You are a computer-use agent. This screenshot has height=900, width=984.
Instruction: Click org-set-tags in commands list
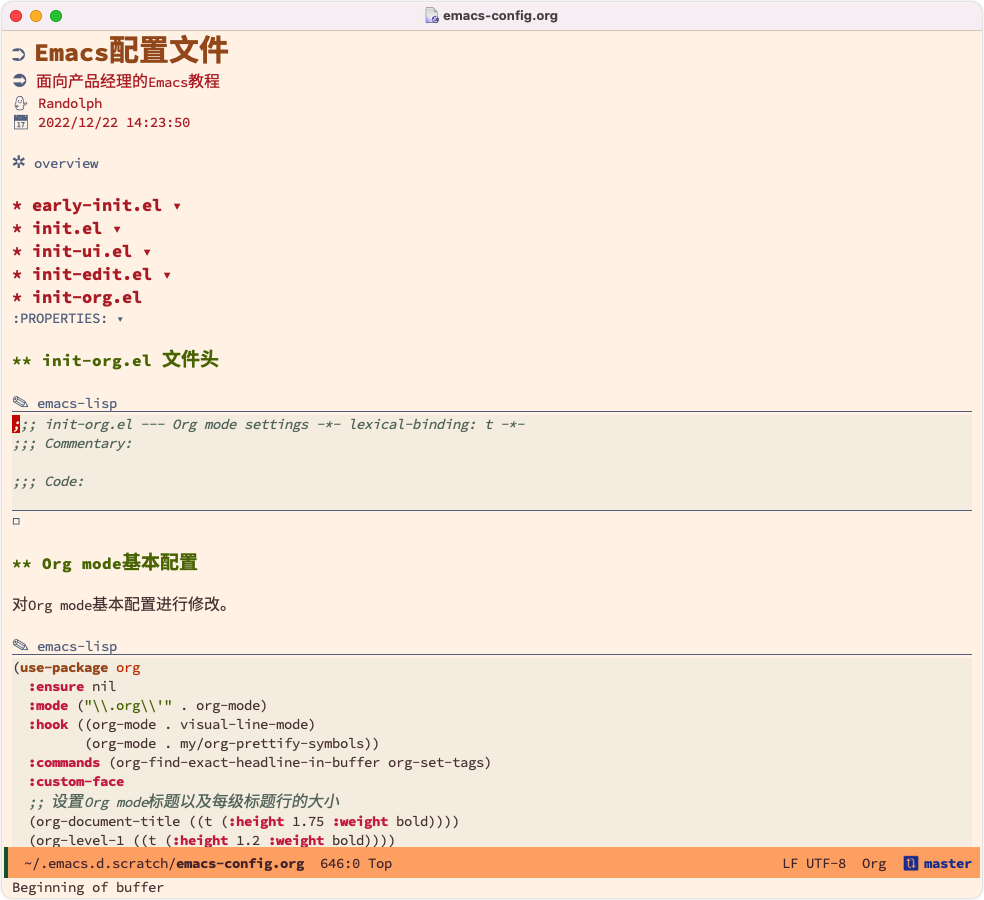coord(436,763)
